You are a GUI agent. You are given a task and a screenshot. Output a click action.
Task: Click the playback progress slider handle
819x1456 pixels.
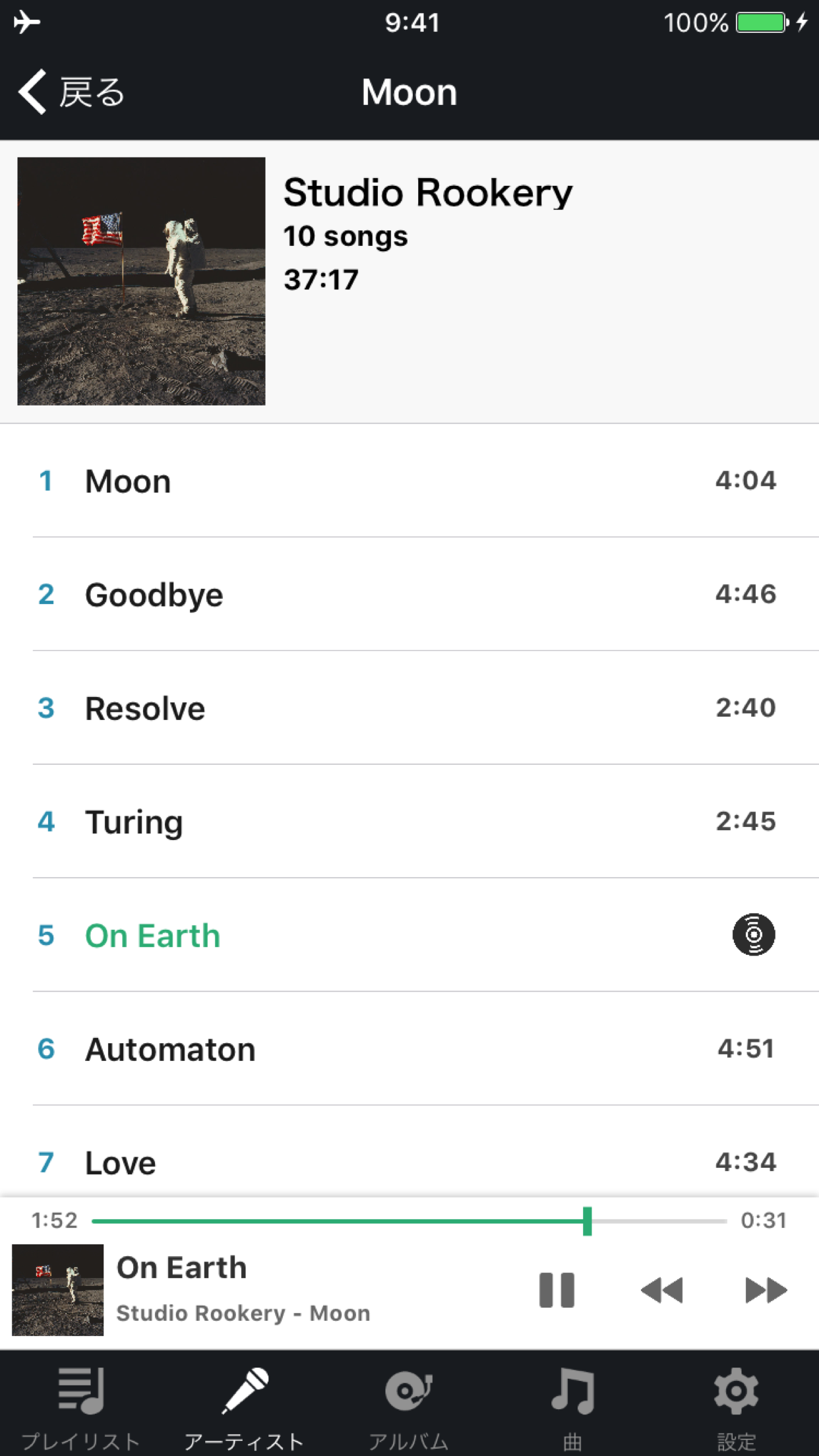tap(587, 1221)
